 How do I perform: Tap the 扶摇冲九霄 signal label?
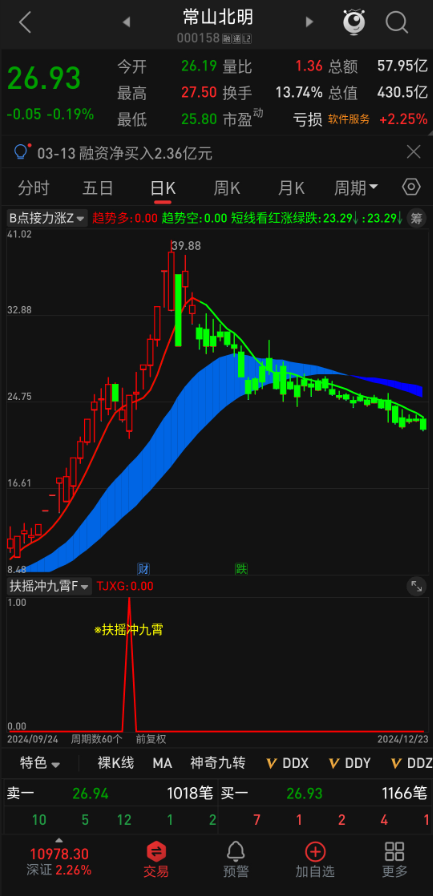pos(130,630)
